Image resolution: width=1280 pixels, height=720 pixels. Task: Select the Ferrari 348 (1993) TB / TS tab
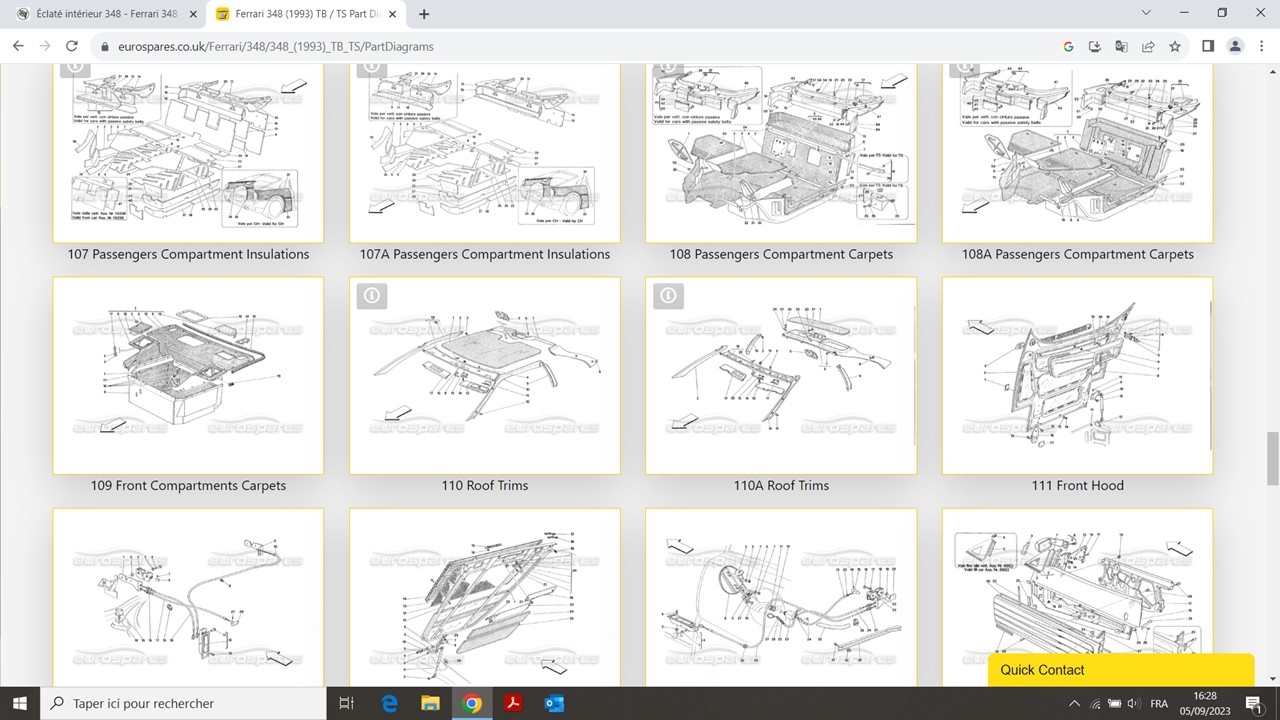tap(305, 14)
